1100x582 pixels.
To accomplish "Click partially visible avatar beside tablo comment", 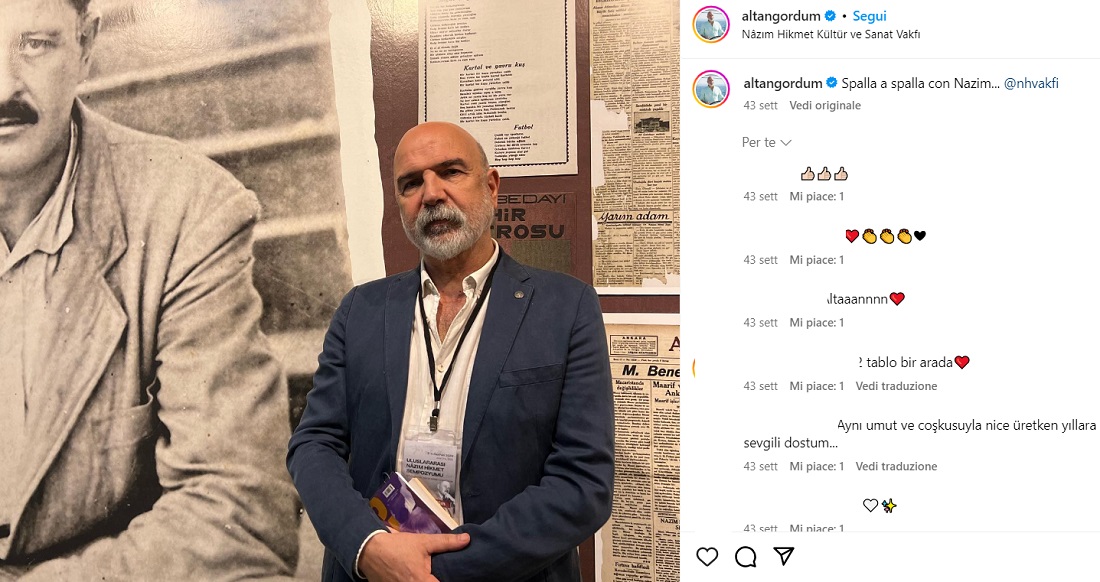I will coord(695,367).
